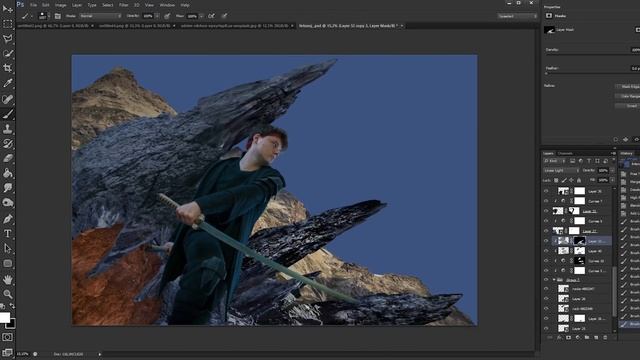Select the Spot Healing Brush tool
Screen dimensions: 640x360
(7, 99)
